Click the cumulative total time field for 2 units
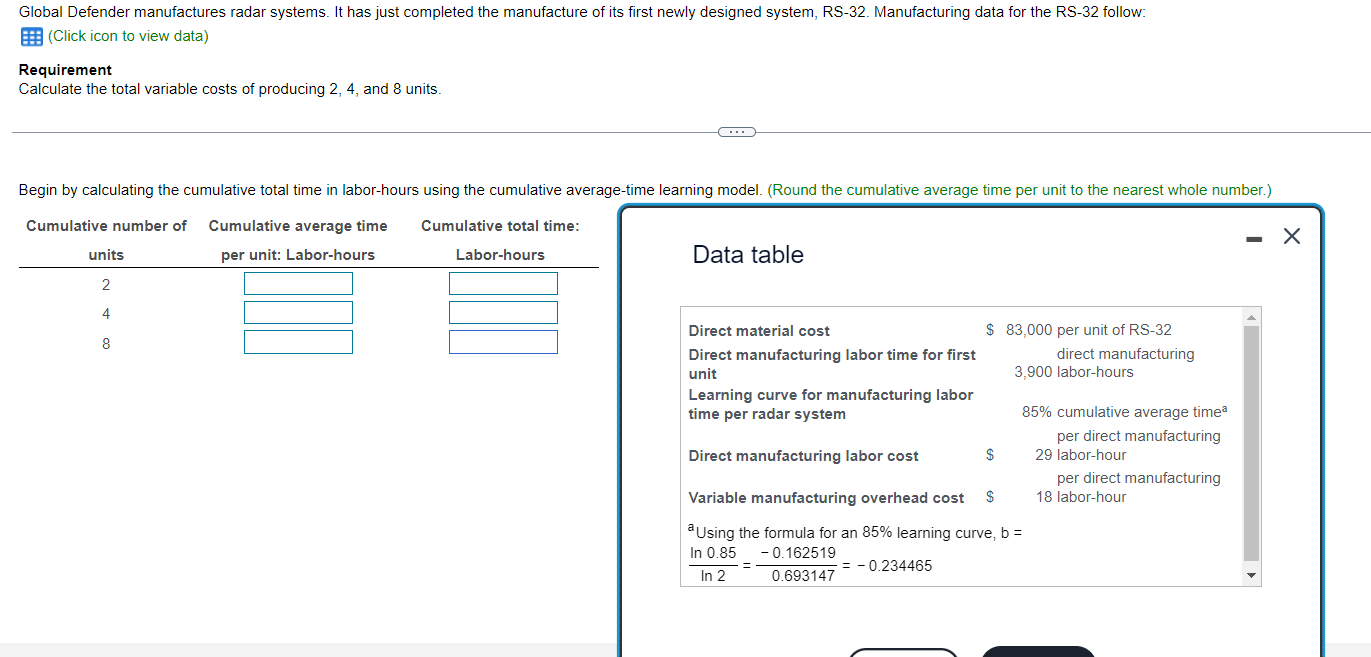The height and width of the screenshot is (657, 1371). (503, 283)
